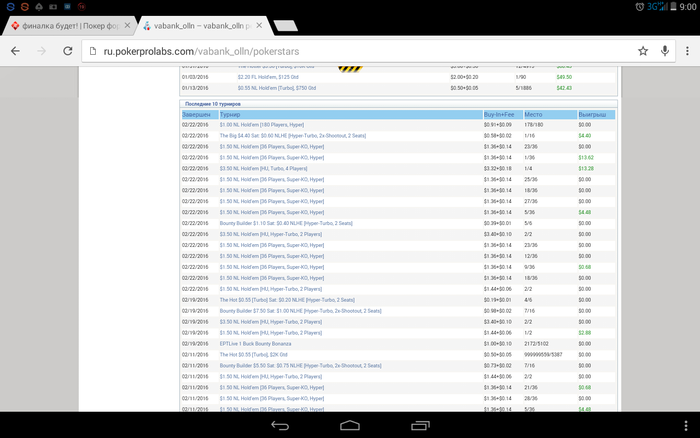Select the '$2.88' winnings value
This screenshot has height=438, width=700.
pos(585,333)
